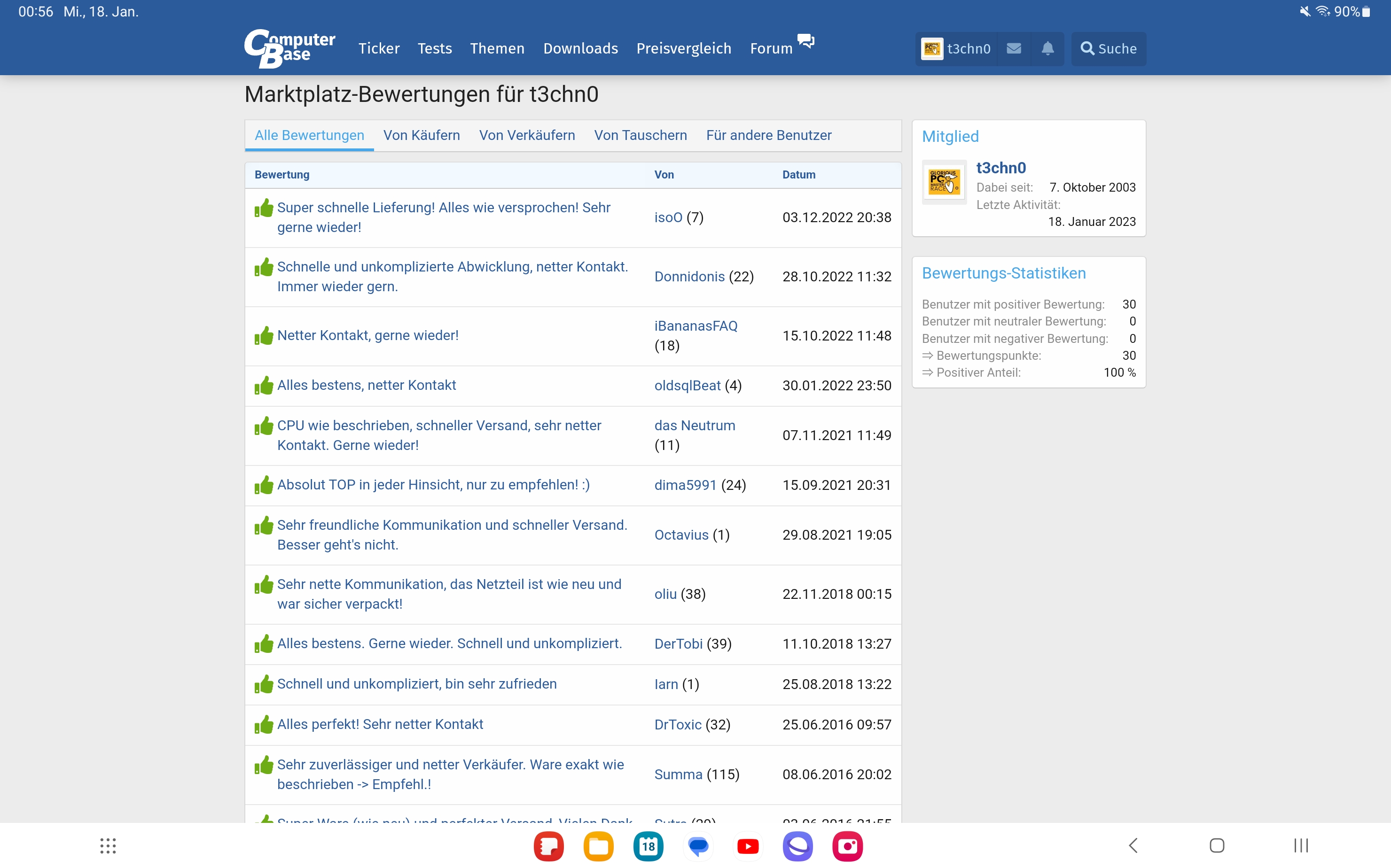Screen dimensions: 1391x868
Task: Open the calendar app in taskbar
Action: pos(649,845)
